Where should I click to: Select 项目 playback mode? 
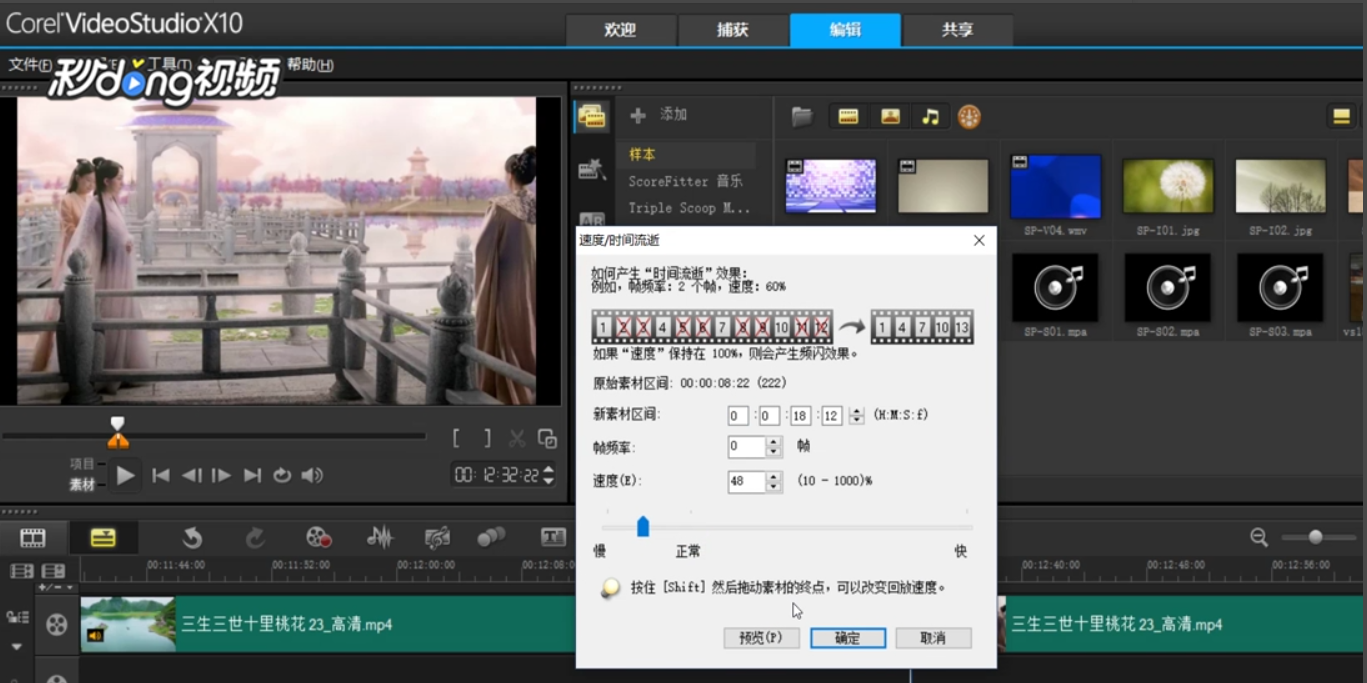82,464
